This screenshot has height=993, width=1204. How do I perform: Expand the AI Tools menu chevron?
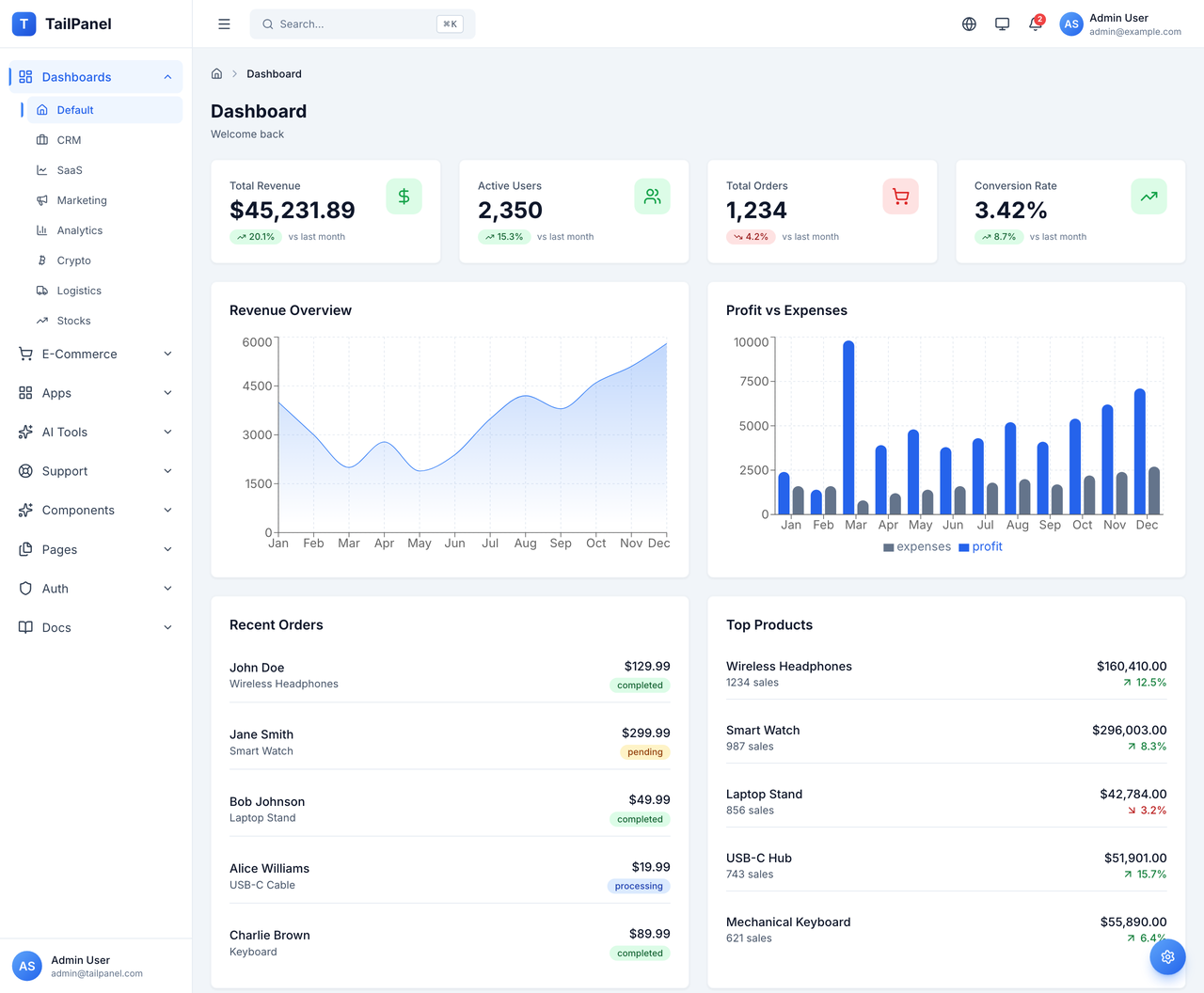point(167,432)
